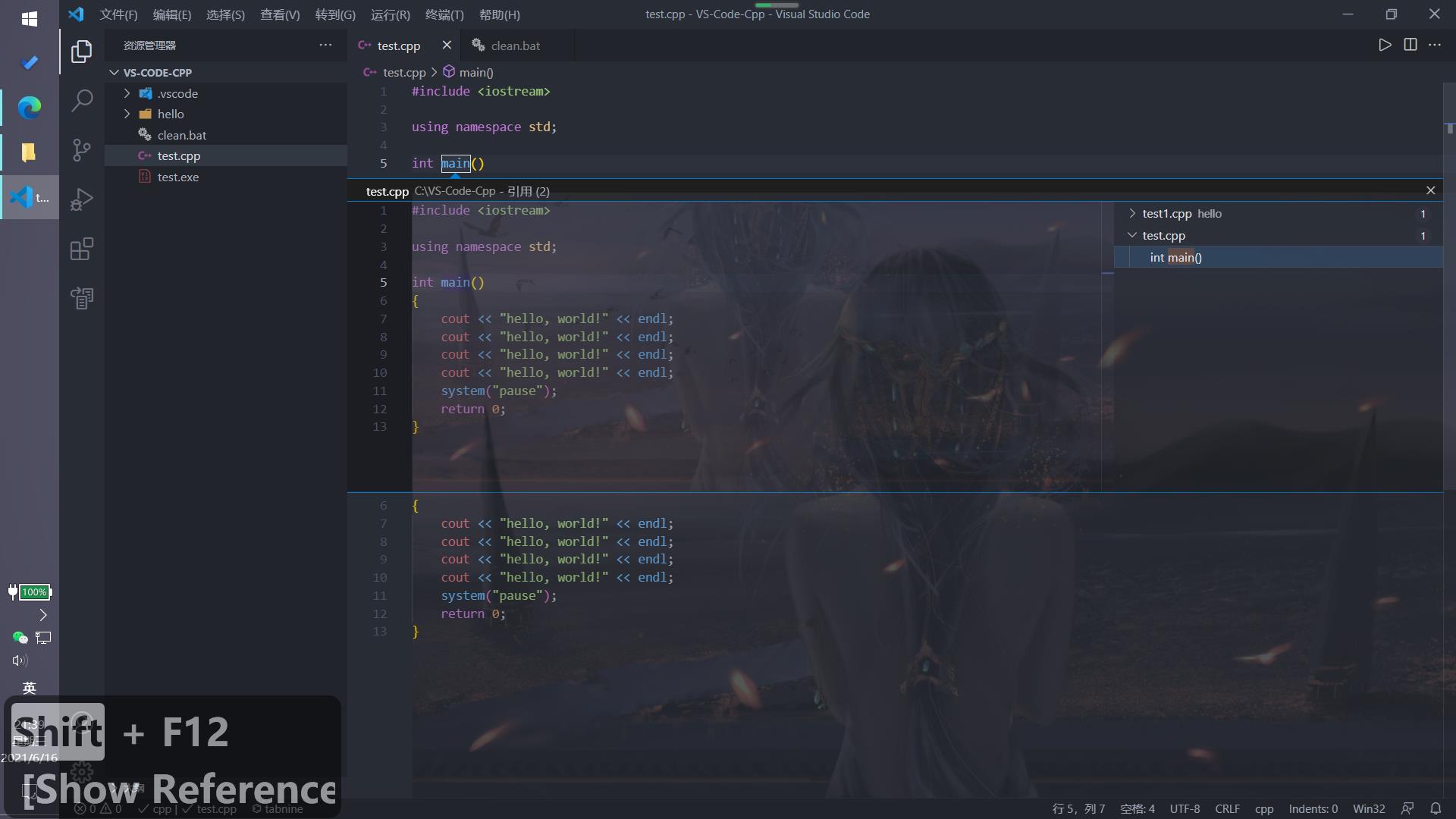
Task: Change line ending via CRLF
Action: pos(1227,808)
